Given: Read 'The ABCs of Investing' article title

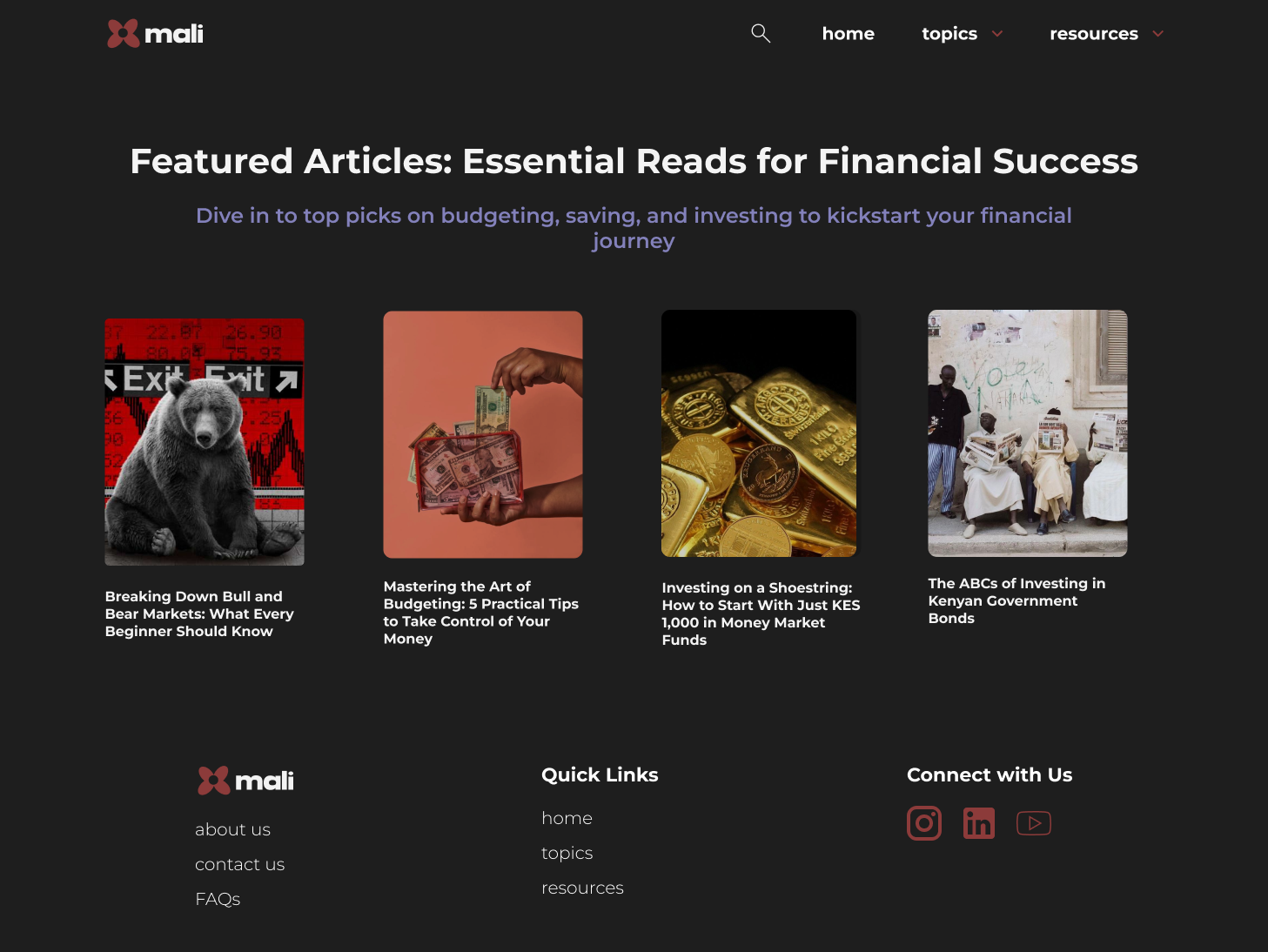Looking at the screenshot, I should [x=1016, y=600].
